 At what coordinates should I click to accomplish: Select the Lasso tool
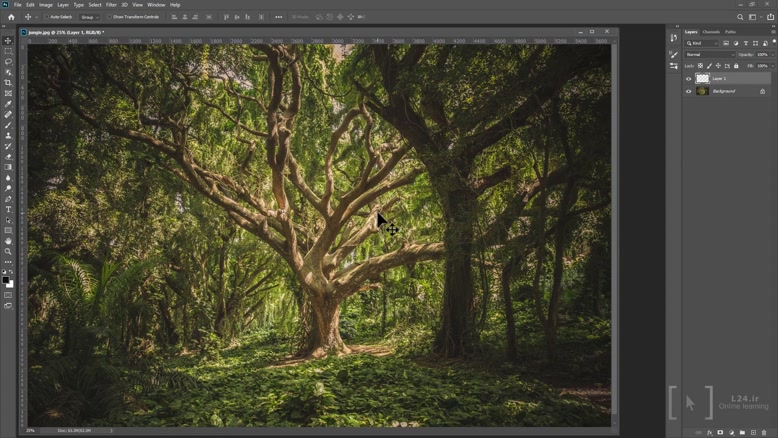coord(8,62)
